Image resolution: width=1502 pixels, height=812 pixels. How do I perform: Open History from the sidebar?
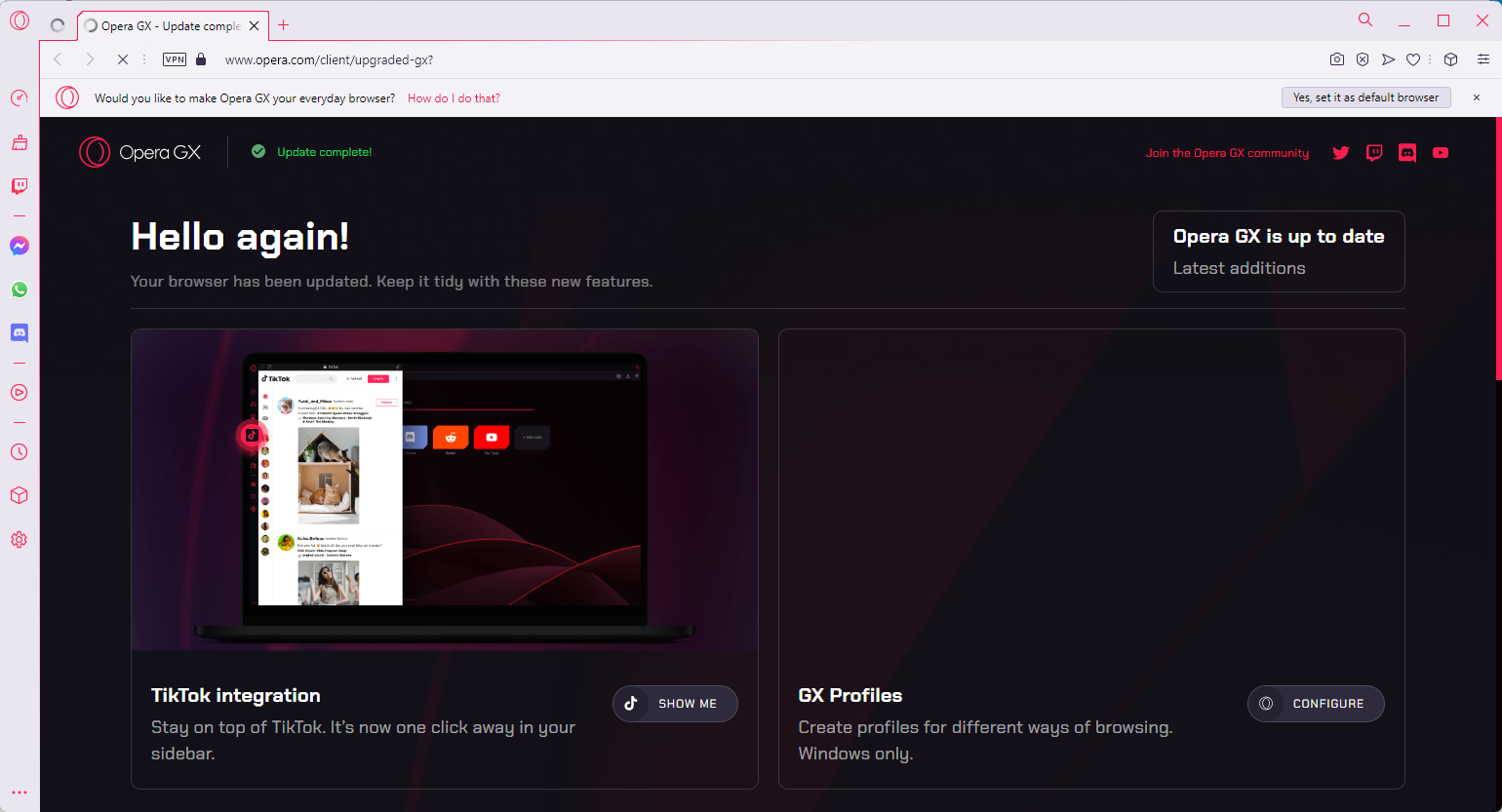click(x=20, y=452)
